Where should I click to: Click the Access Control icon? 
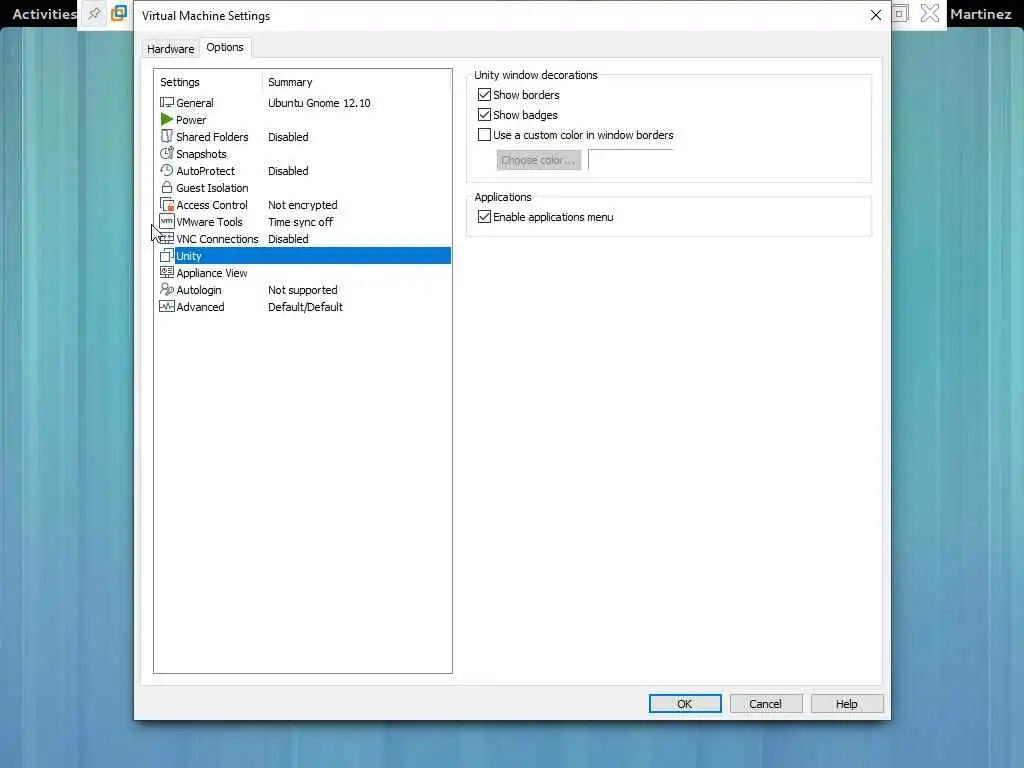pyautogui.click(x=167, y=204)
